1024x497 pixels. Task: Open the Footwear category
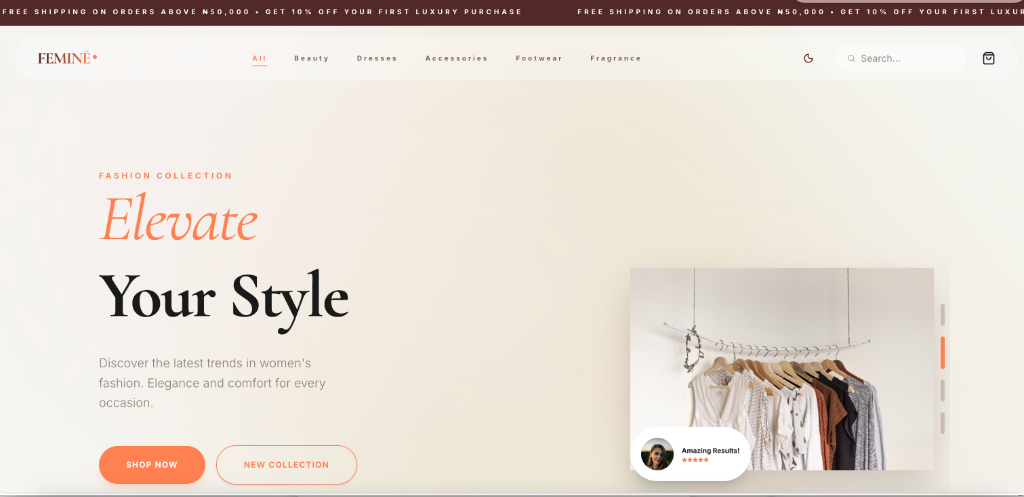(x=539, y=58)
